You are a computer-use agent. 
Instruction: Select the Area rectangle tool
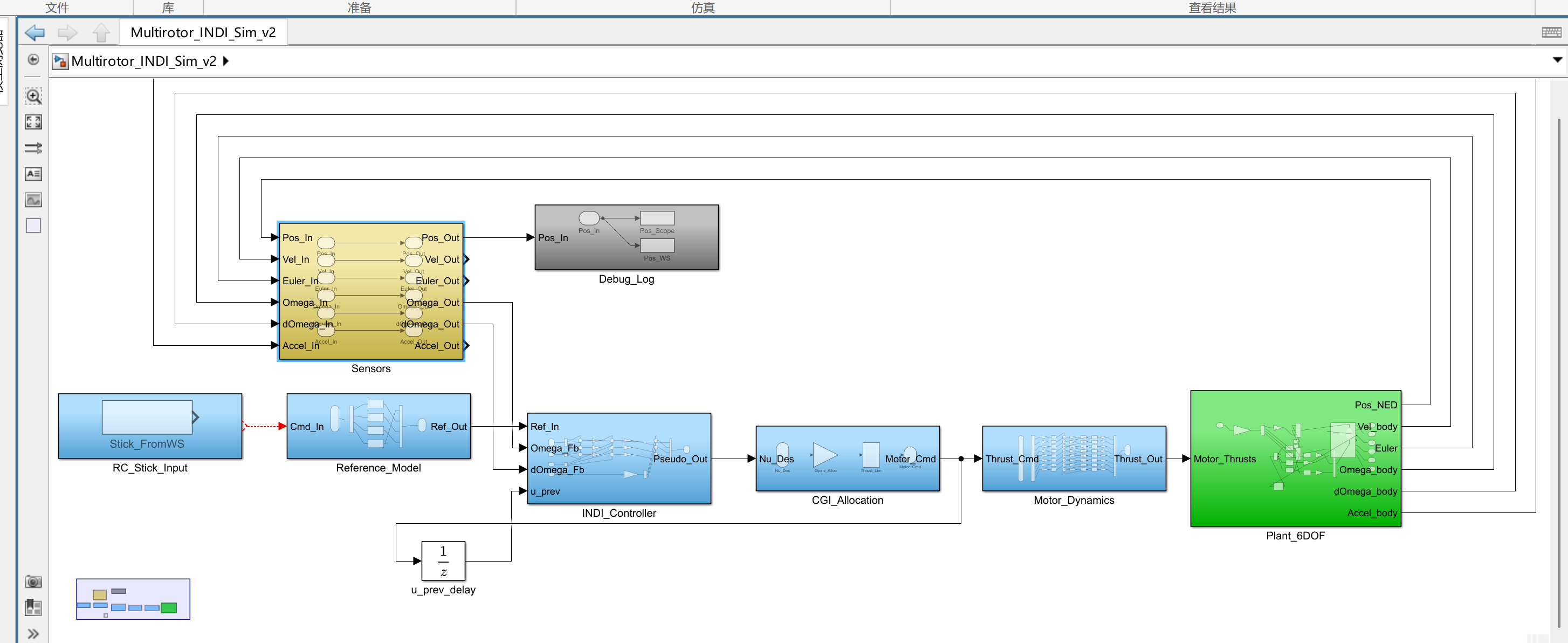[33, 226]
